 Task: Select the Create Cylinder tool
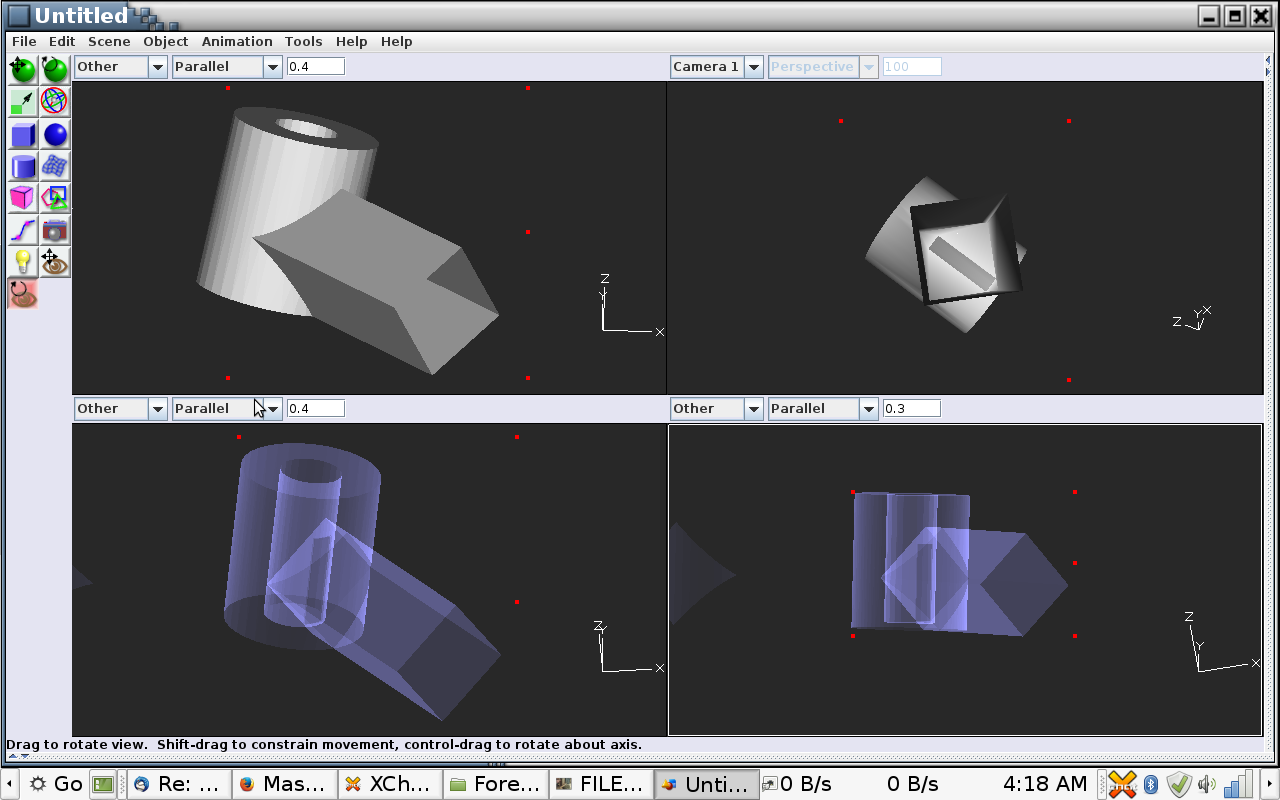click(x=23, y=166)
